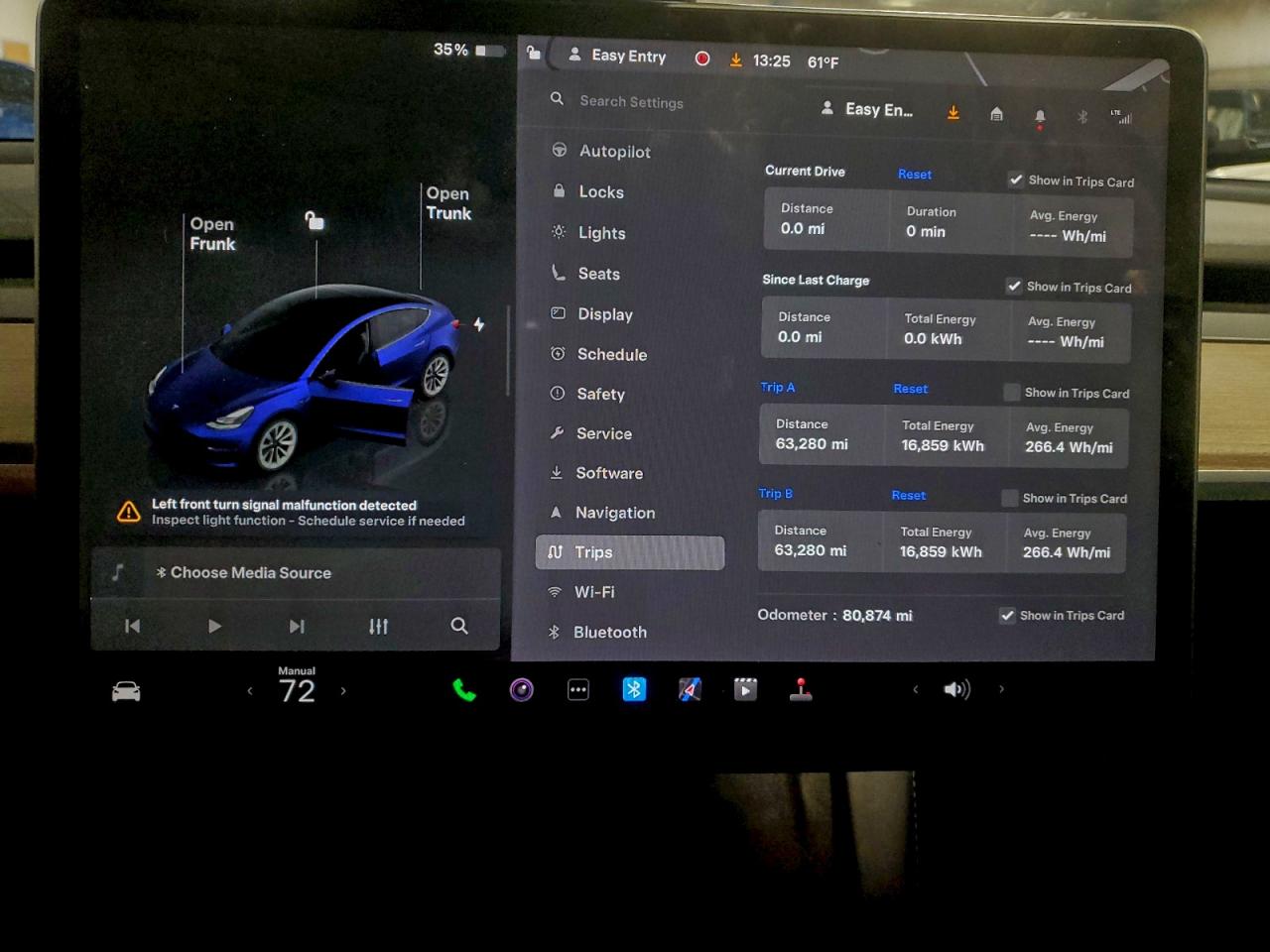Tap the 72 temperature setting

(x=297, y=690)
